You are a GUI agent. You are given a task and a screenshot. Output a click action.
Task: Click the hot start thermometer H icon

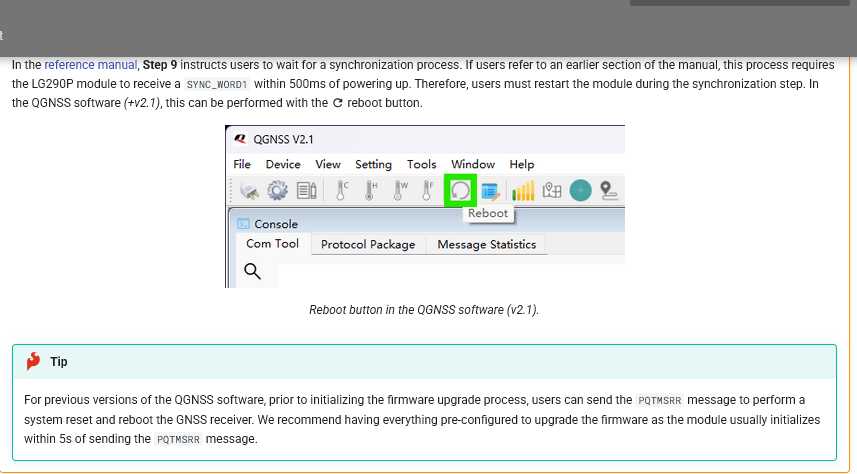click(370, 189)
